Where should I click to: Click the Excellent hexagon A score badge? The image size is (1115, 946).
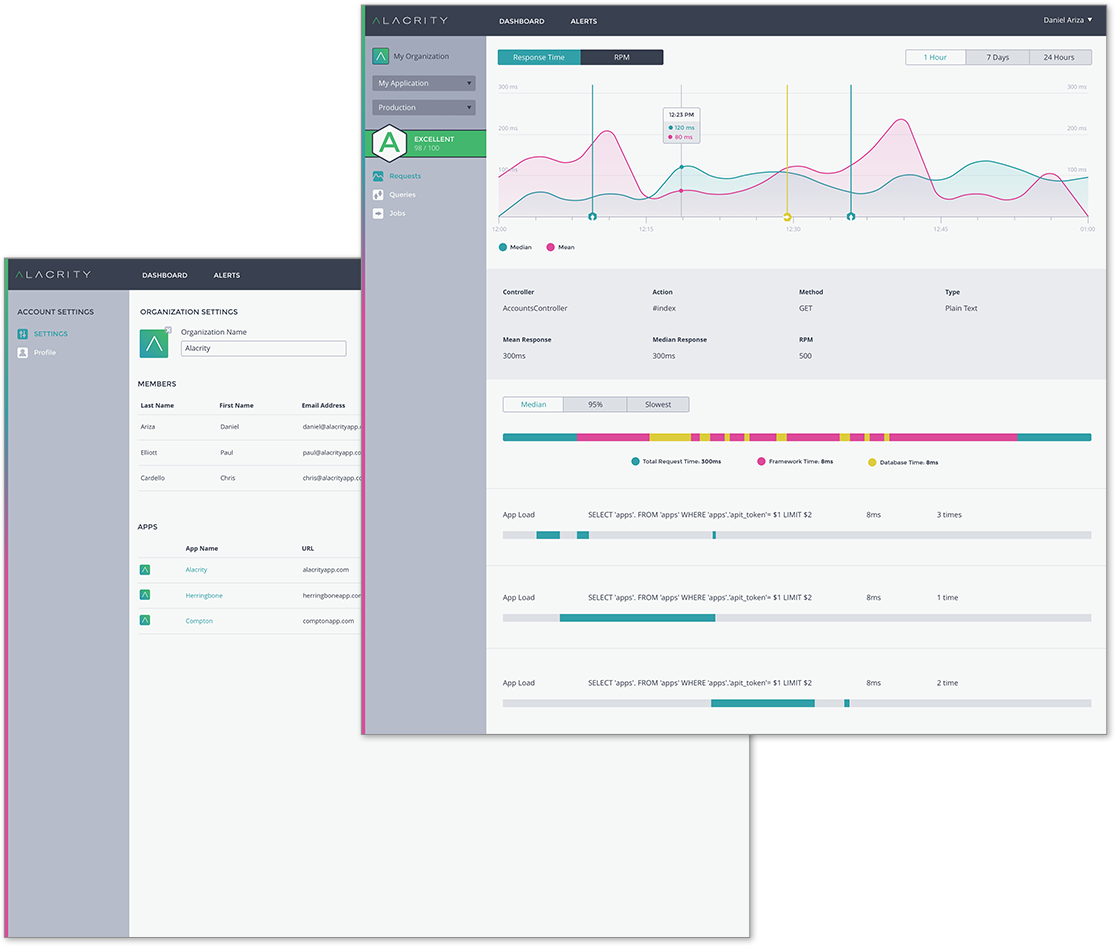click(x=390, y=143)
